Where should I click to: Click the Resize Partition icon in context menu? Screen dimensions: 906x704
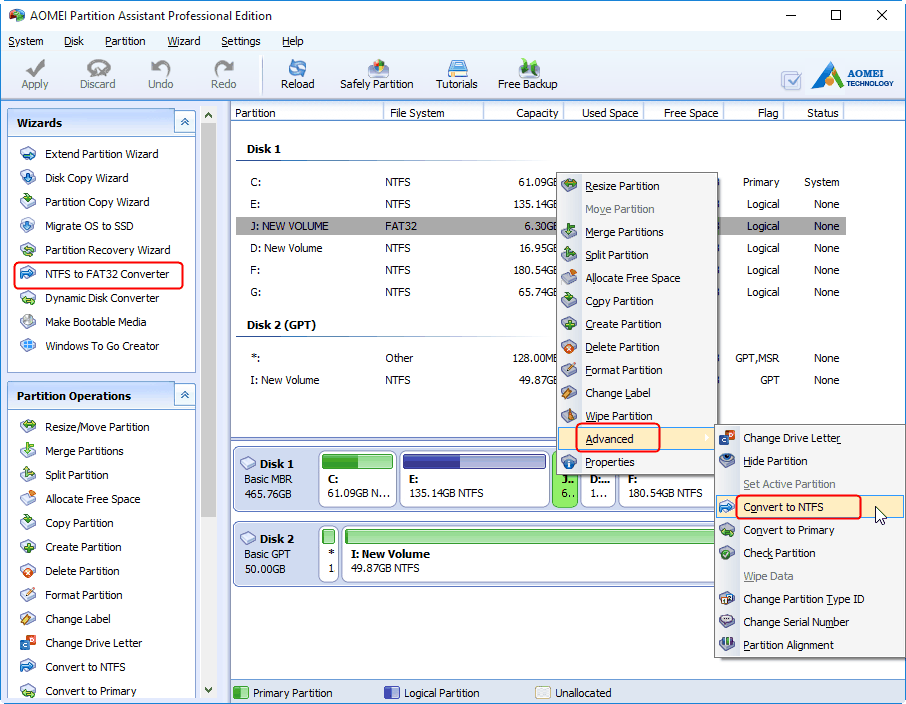(x=569, y=185)
